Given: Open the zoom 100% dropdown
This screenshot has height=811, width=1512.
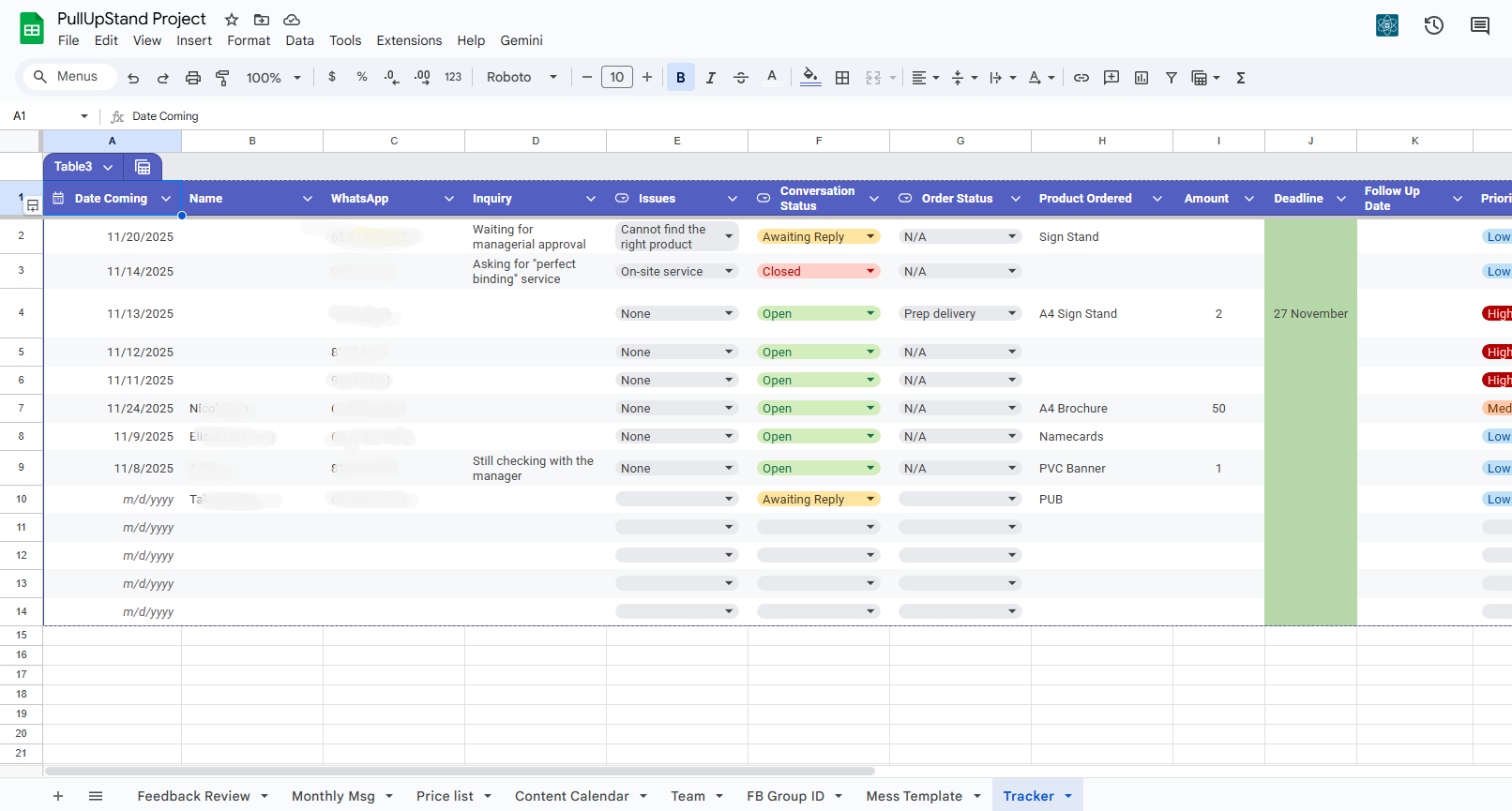Looking at the screenshot, I should tap(273, 78).
